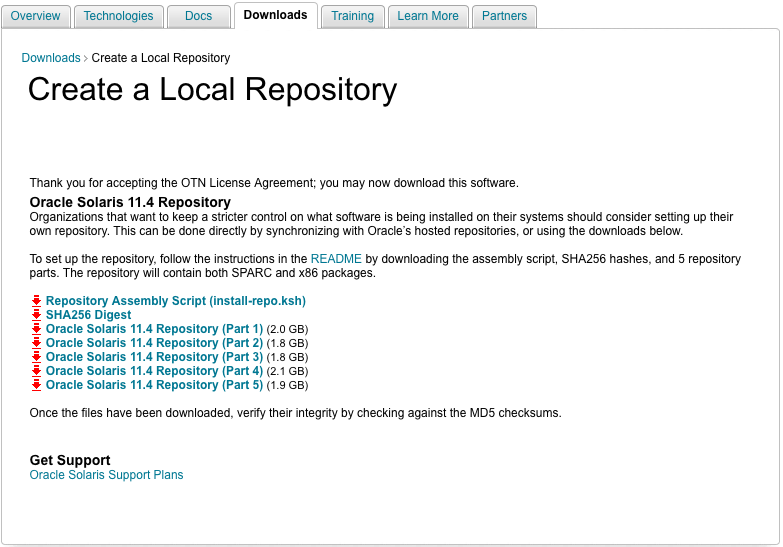
Task: Go to the Training tab
Action: point(353,16)
